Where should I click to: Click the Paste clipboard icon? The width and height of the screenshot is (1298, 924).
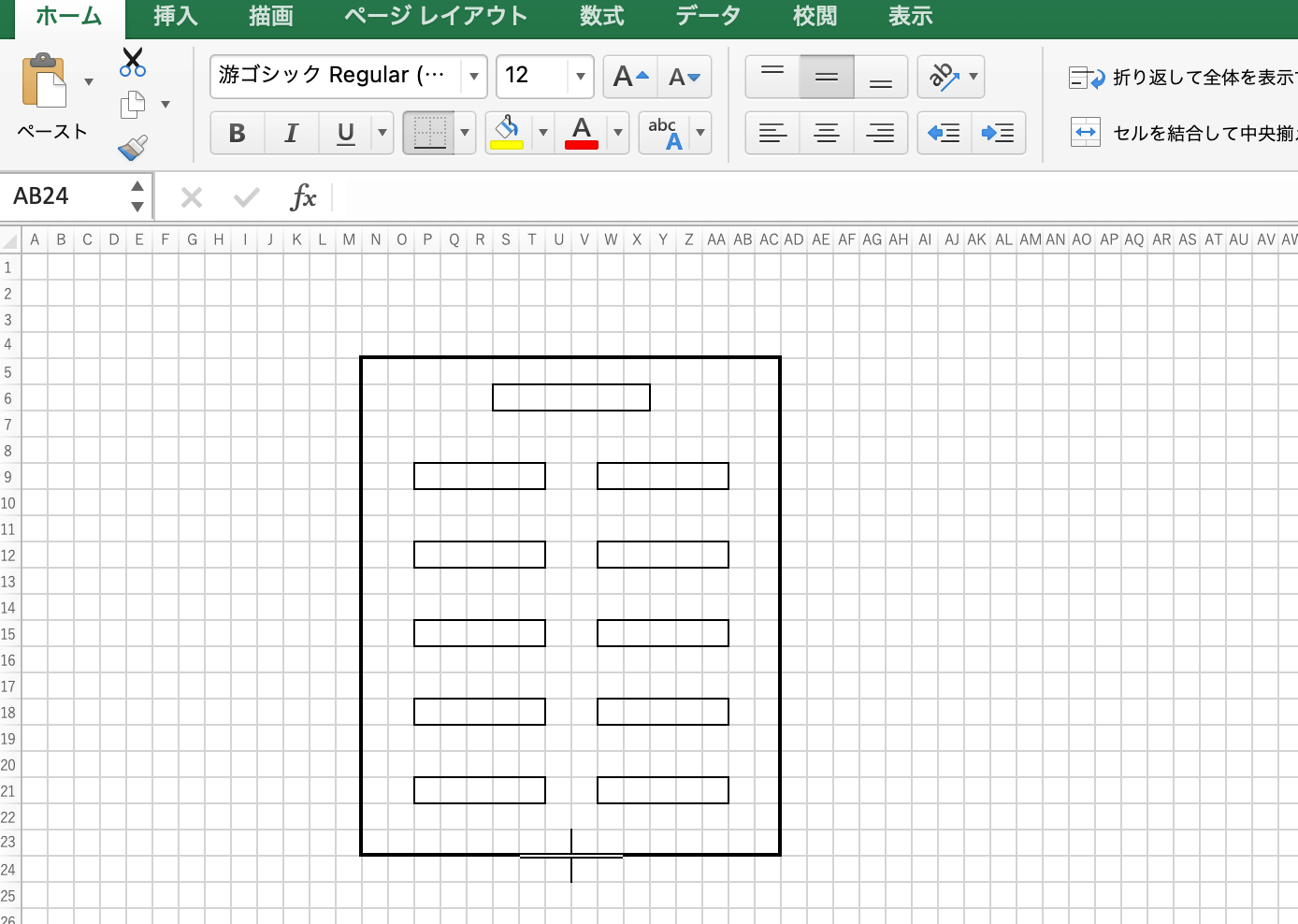pos(44,81)
